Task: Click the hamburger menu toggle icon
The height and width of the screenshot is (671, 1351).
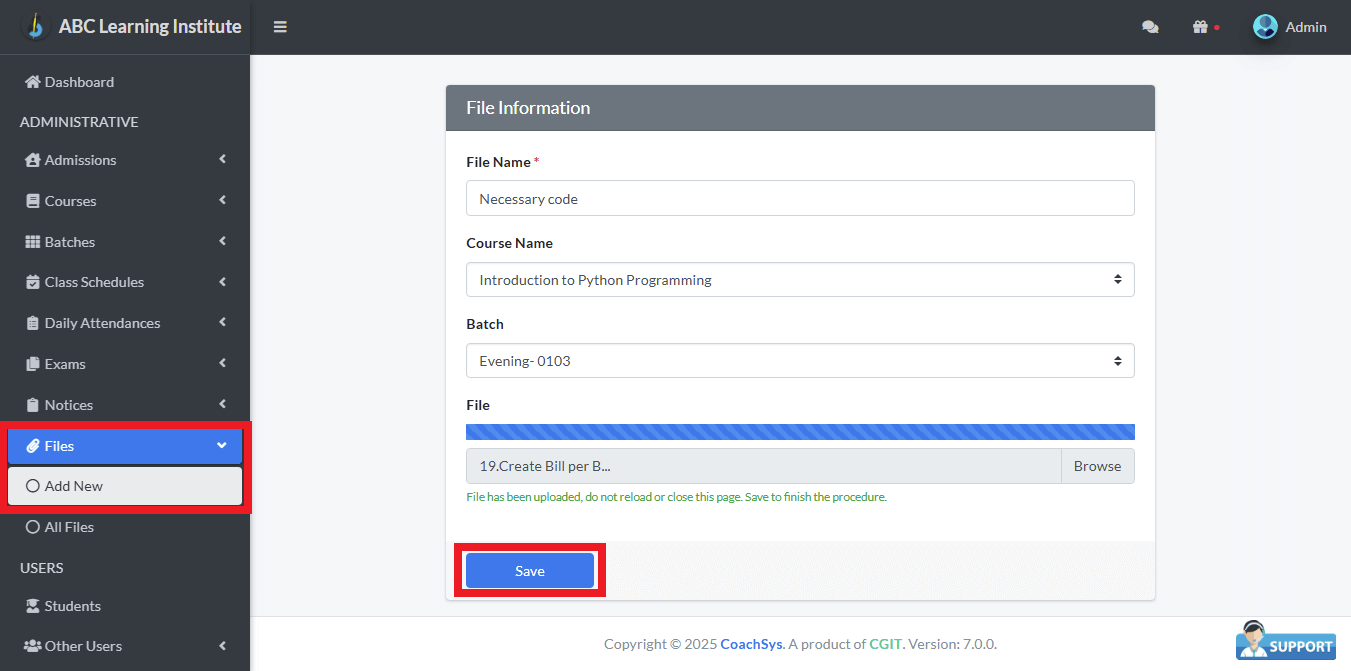Action: click(x=280, y=27)
